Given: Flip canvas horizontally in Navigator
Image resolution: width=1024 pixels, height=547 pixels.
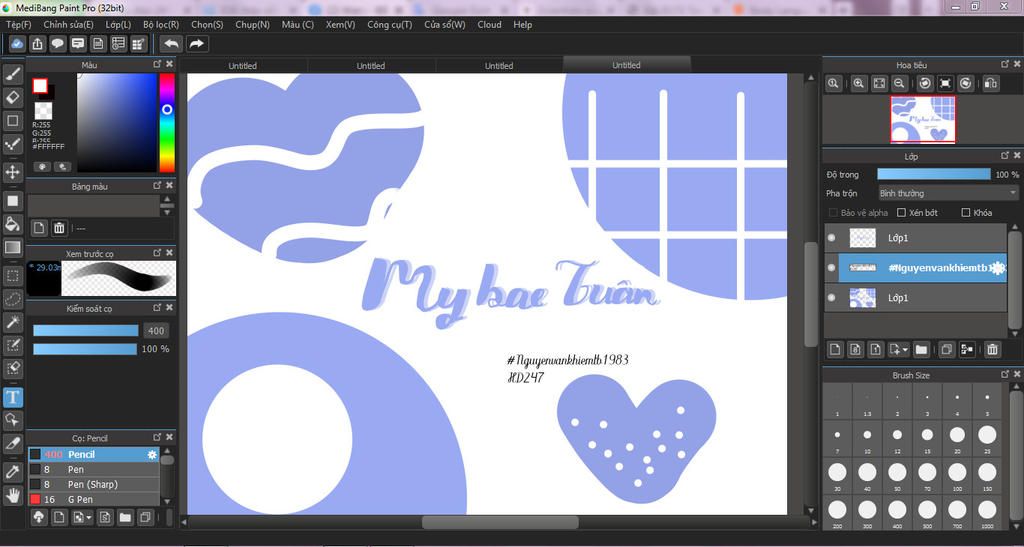Looking at the screenshot, I should (991, 84).
